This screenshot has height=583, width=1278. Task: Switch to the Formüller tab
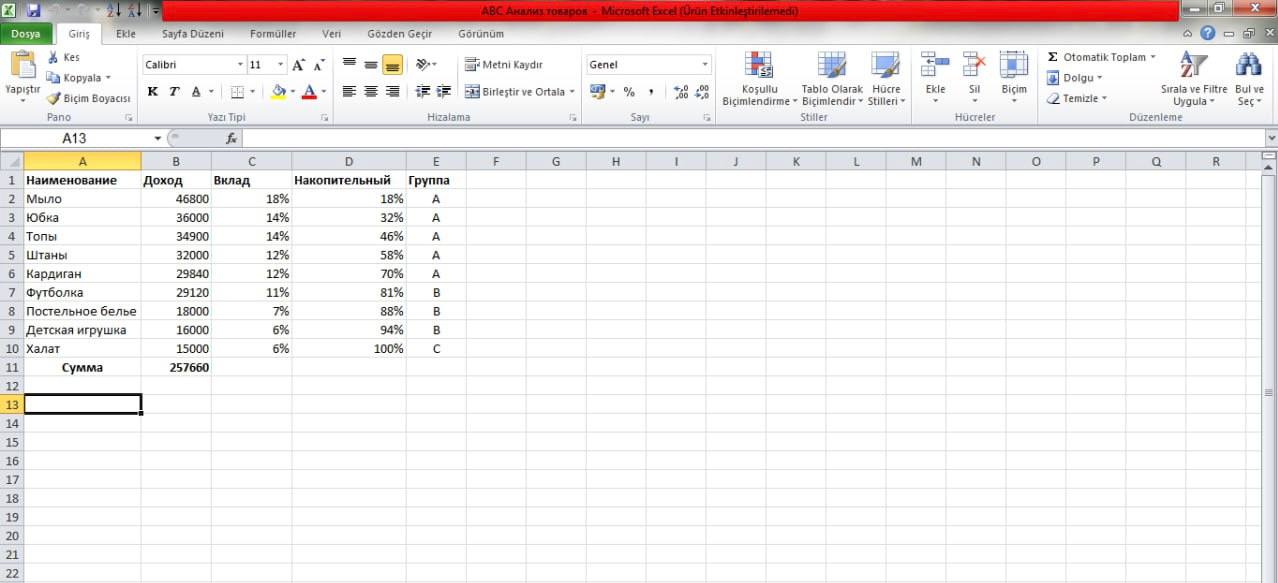coord(272,33)
